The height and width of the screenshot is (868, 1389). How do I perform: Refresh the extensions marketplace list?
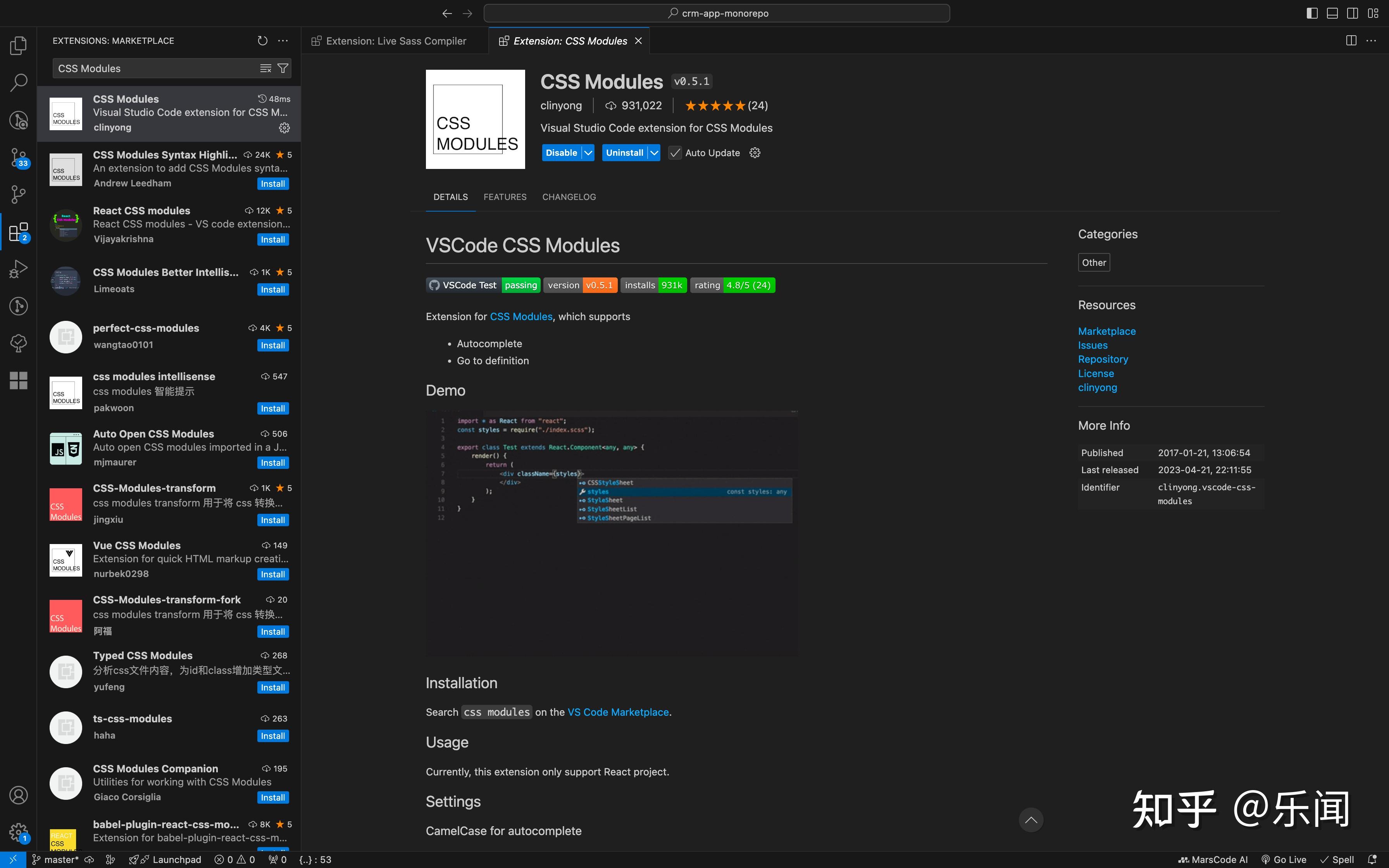pyautogui.click(x=262, y=40)
